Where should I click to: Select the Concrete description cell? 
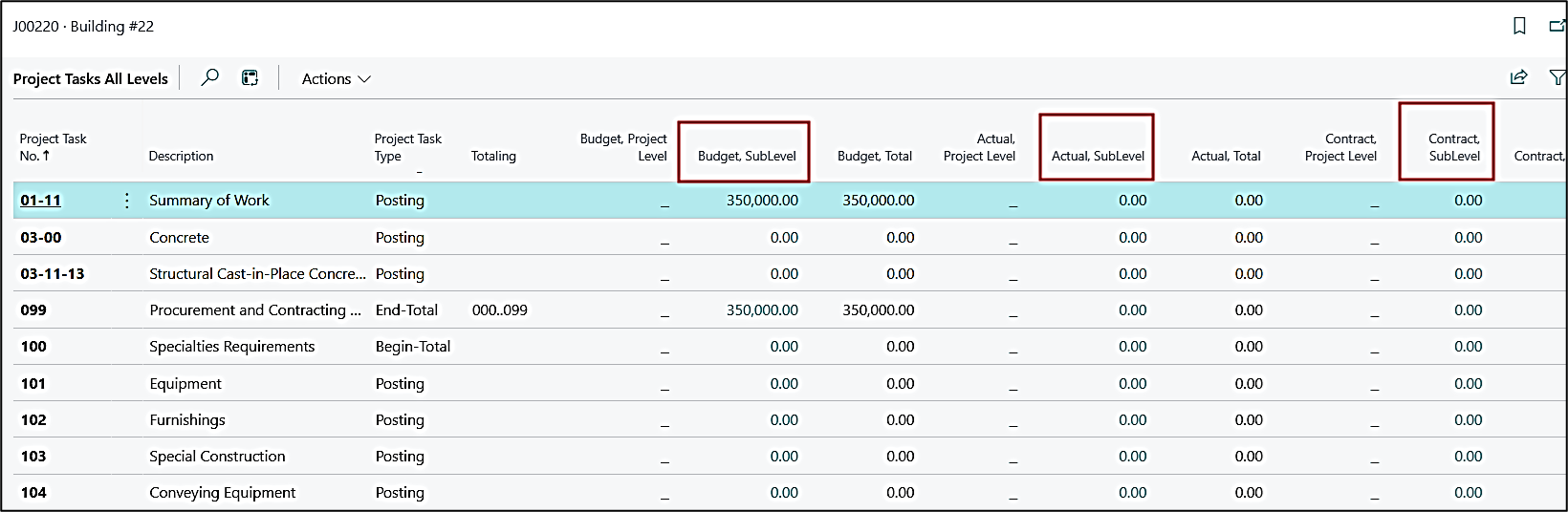pyautogui.click(x=179, y=238)
